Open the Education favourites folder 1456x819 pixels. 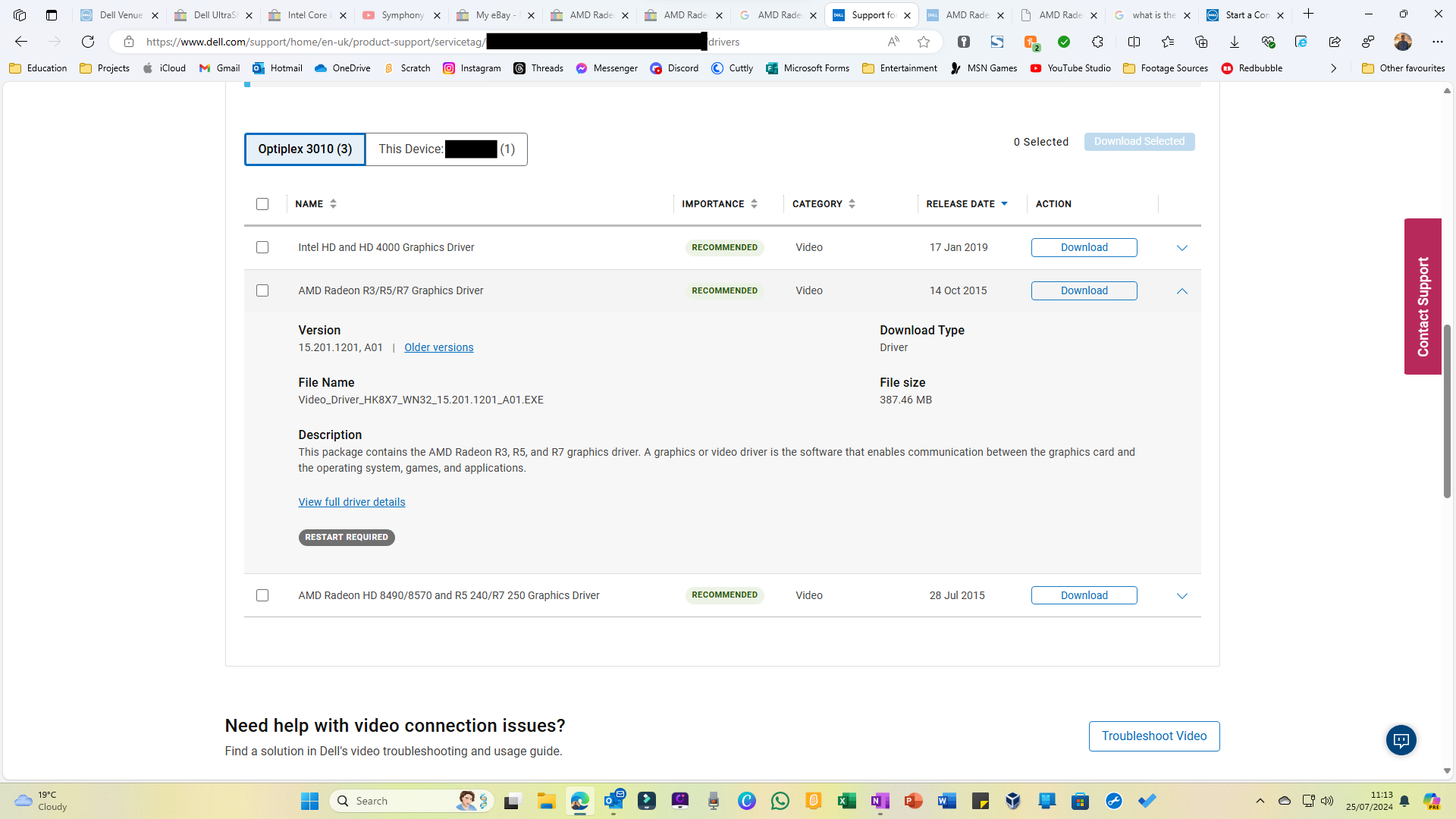[x=38, y=68]
